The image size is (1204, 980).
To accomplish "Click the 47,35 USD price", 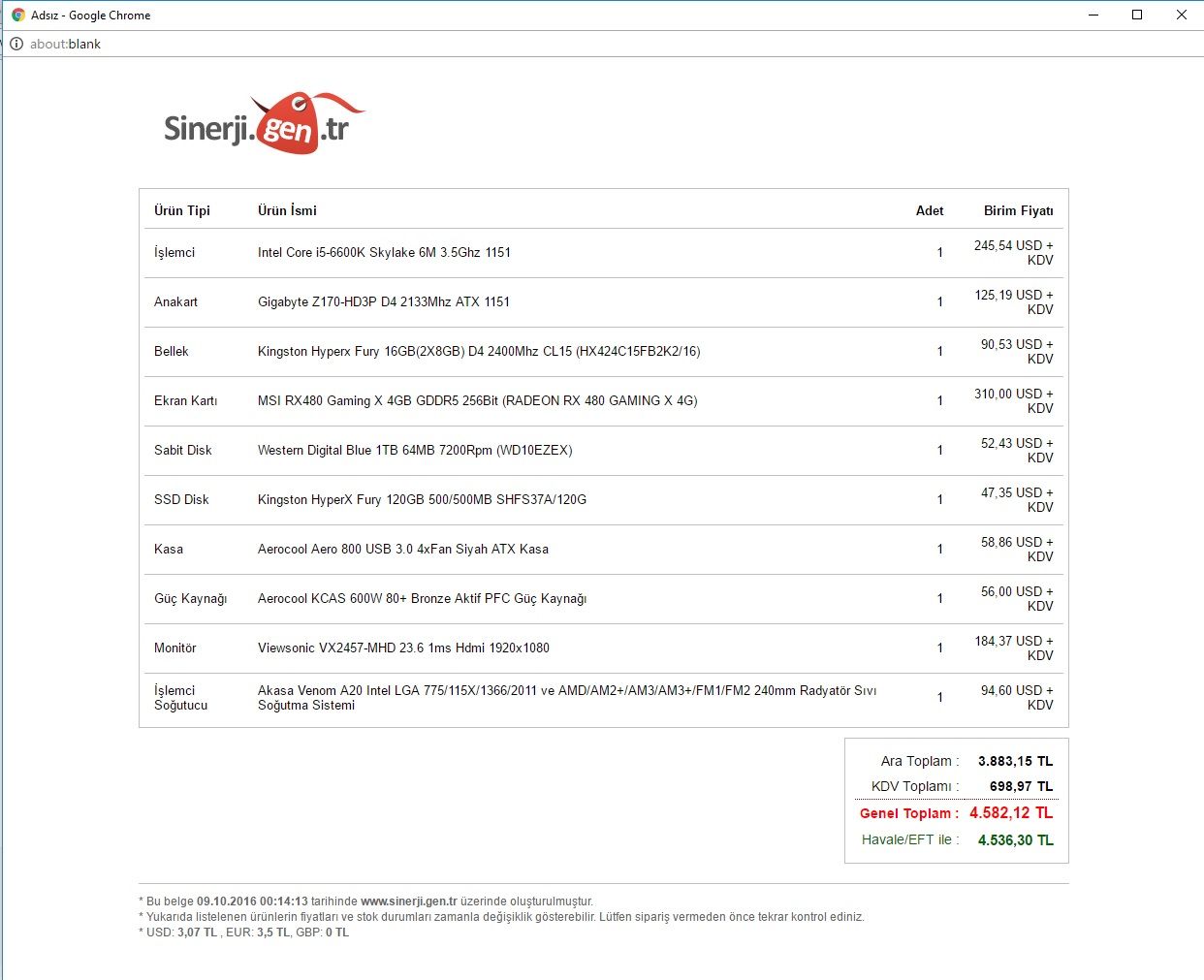I will 1017,499.
